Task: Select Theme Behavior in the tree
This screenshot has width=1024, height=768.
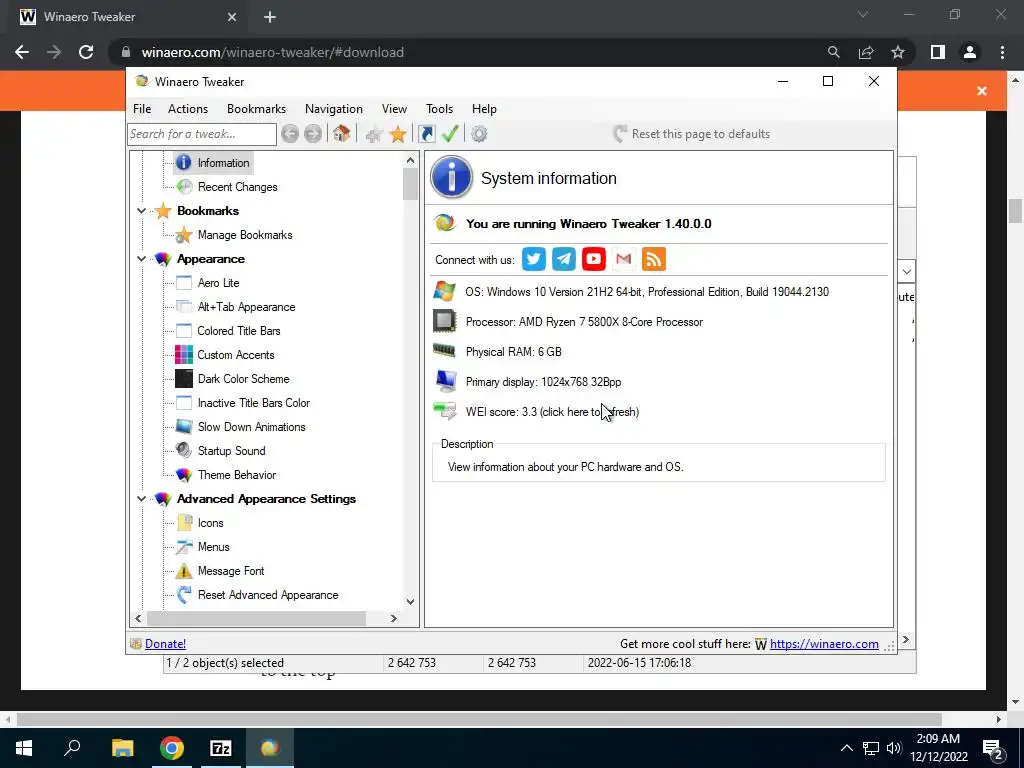Action: point(237,475)
